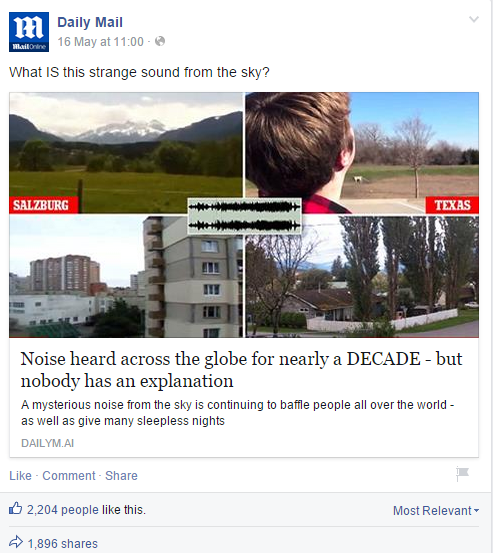
Task: Open the Daily Mail page name link
Action: (90, 22)
